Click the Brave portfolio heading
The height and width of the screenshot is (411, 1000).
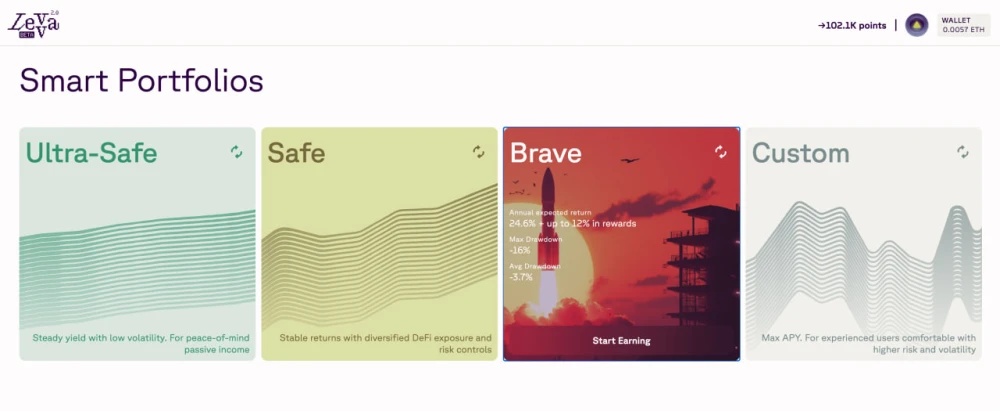(x=546, y=153)
